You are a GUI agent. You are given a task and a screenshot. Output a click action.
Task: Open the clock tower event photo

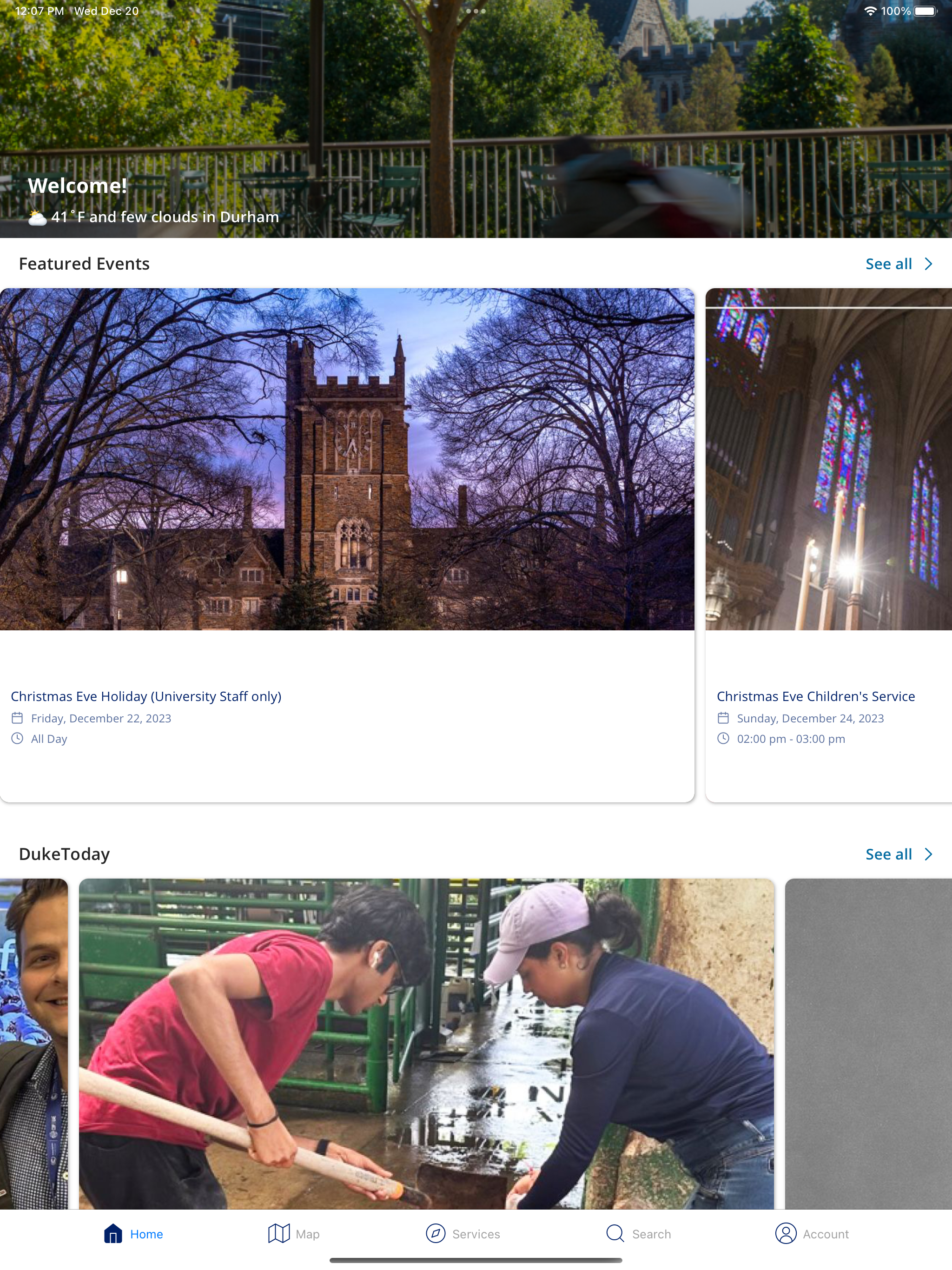tap(347, 459)
